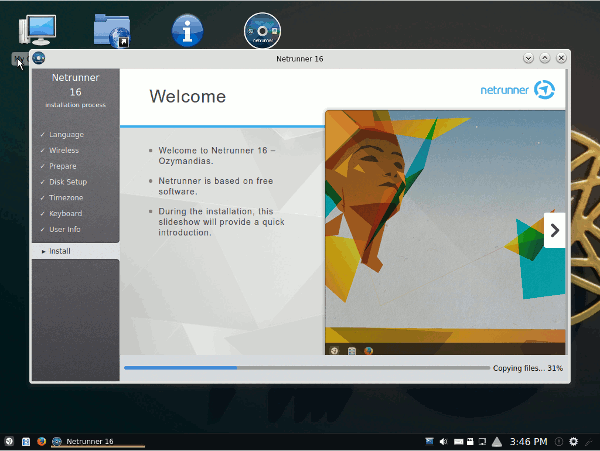Select the Timezone step in sidebar
The width and height of the screenshot is (600, 451).
click(66, 198)
